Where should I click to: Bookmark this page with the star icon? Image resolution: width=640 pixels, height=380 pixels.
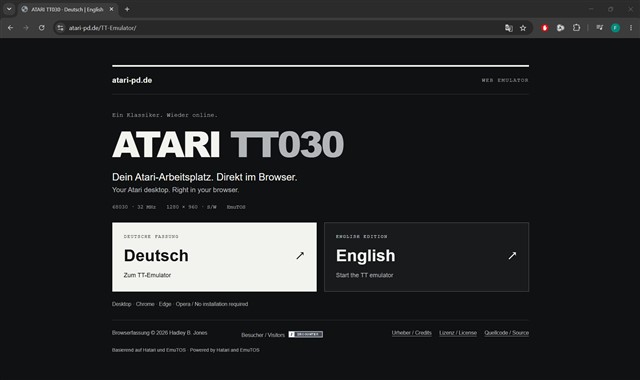point(523,28)
